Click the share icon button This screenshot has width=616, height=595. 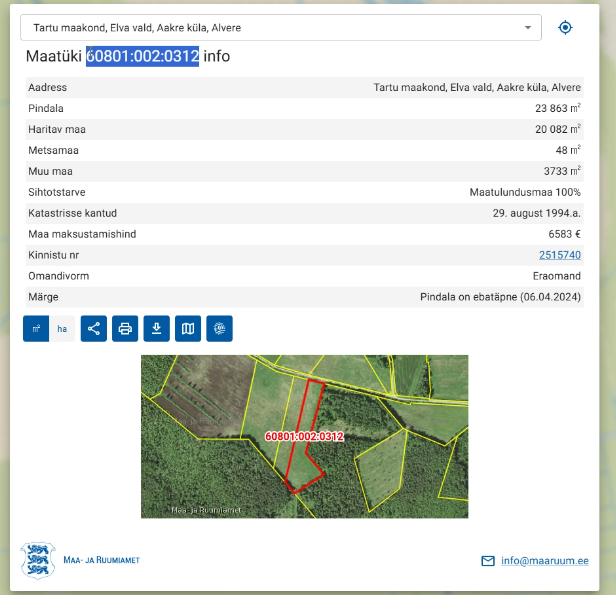tap(94, 328)
